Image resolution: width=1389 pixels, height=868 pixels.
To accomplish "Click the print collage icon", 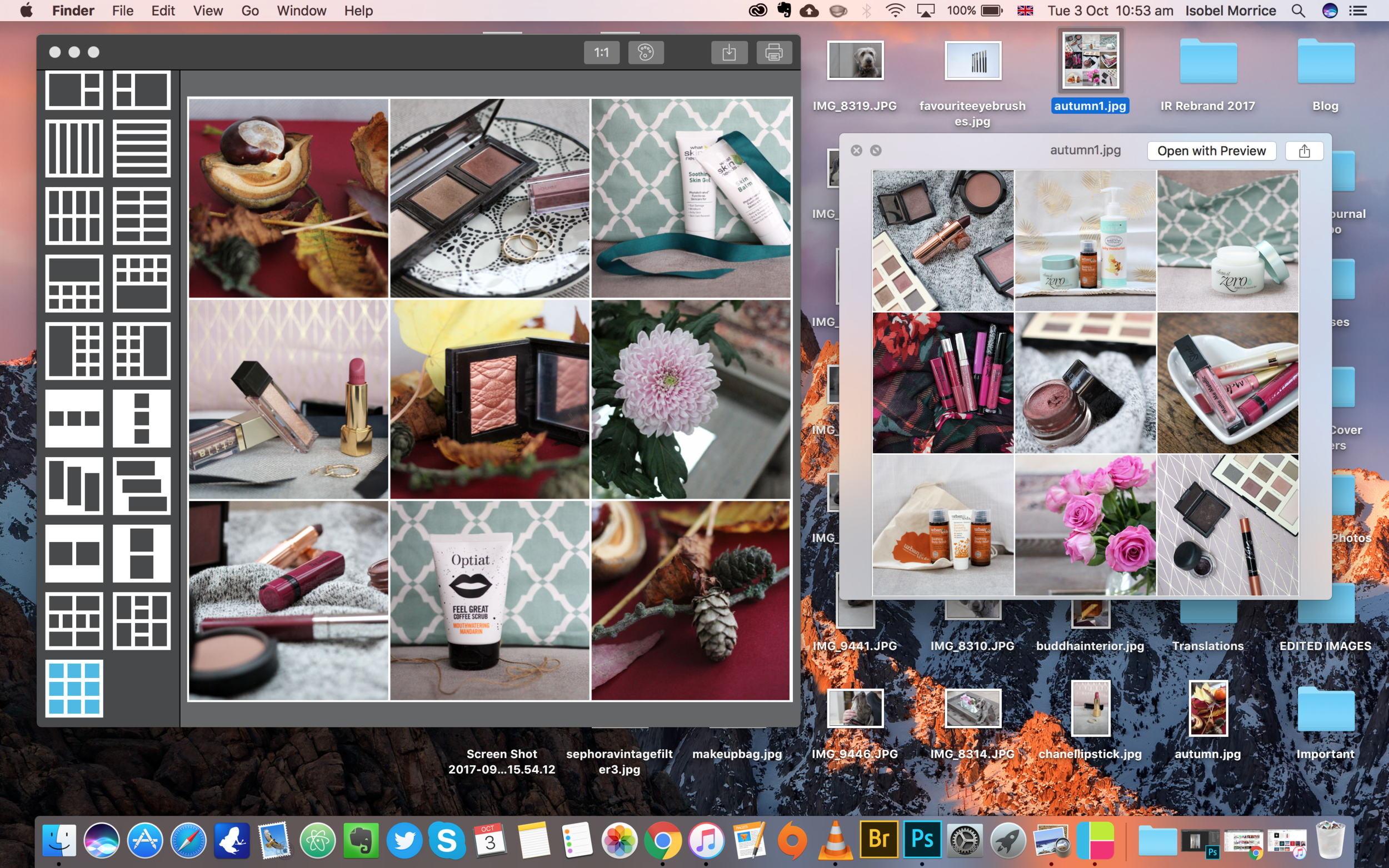I will pyautogui.click(x=774, y=53).
